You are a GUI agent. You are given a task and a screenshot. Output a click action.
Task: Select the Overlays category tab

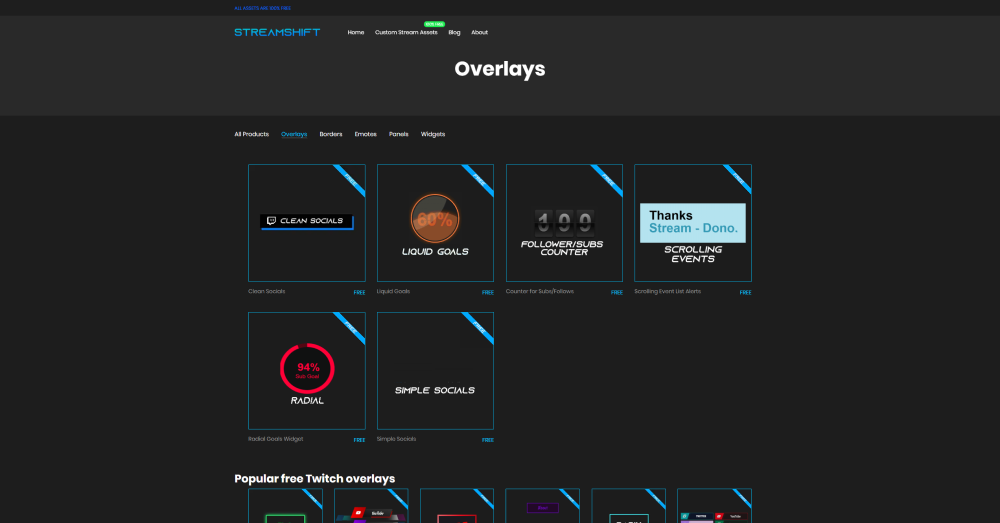294,134
